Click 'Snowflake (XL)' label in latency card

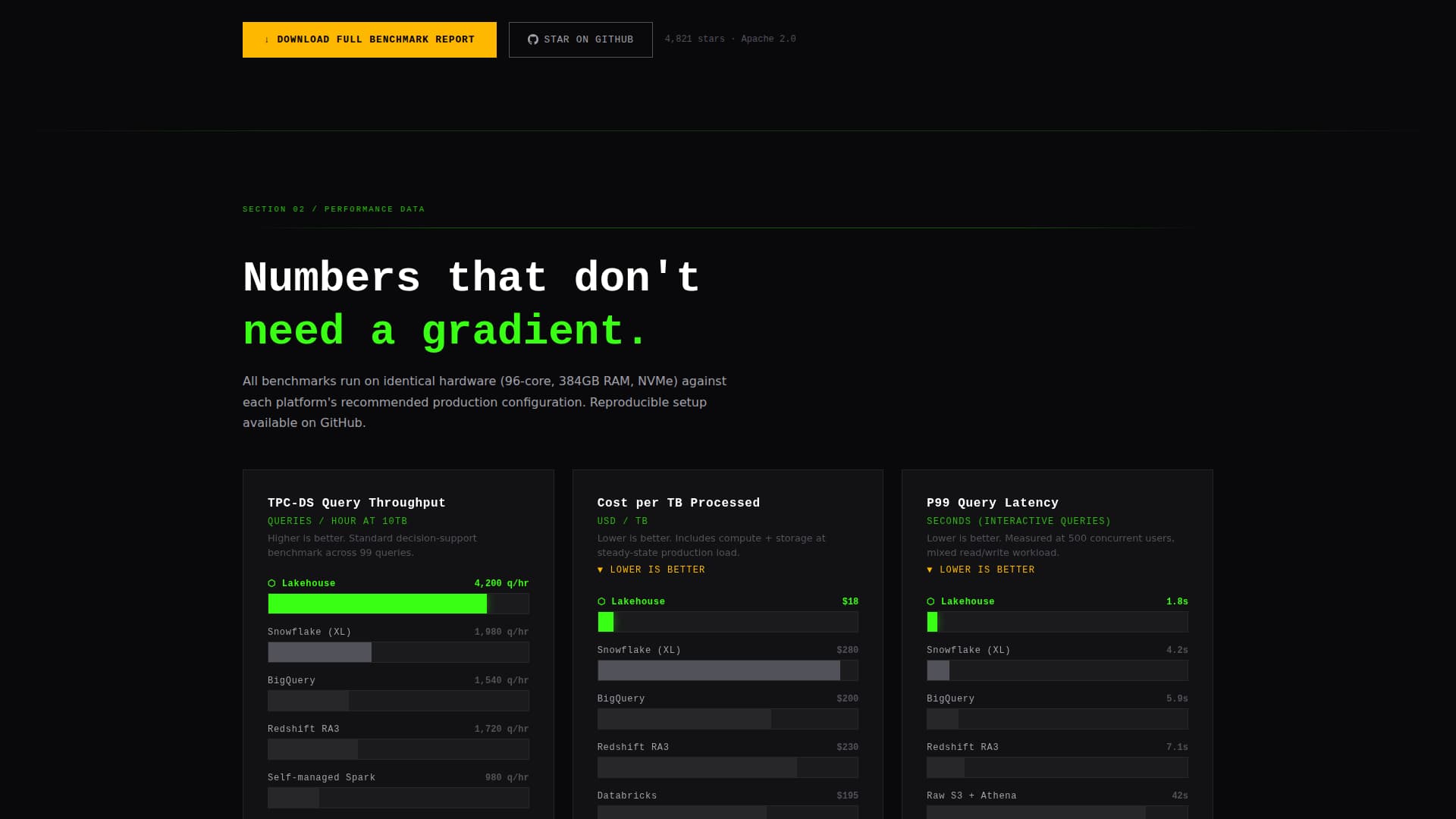coord(968,650)
